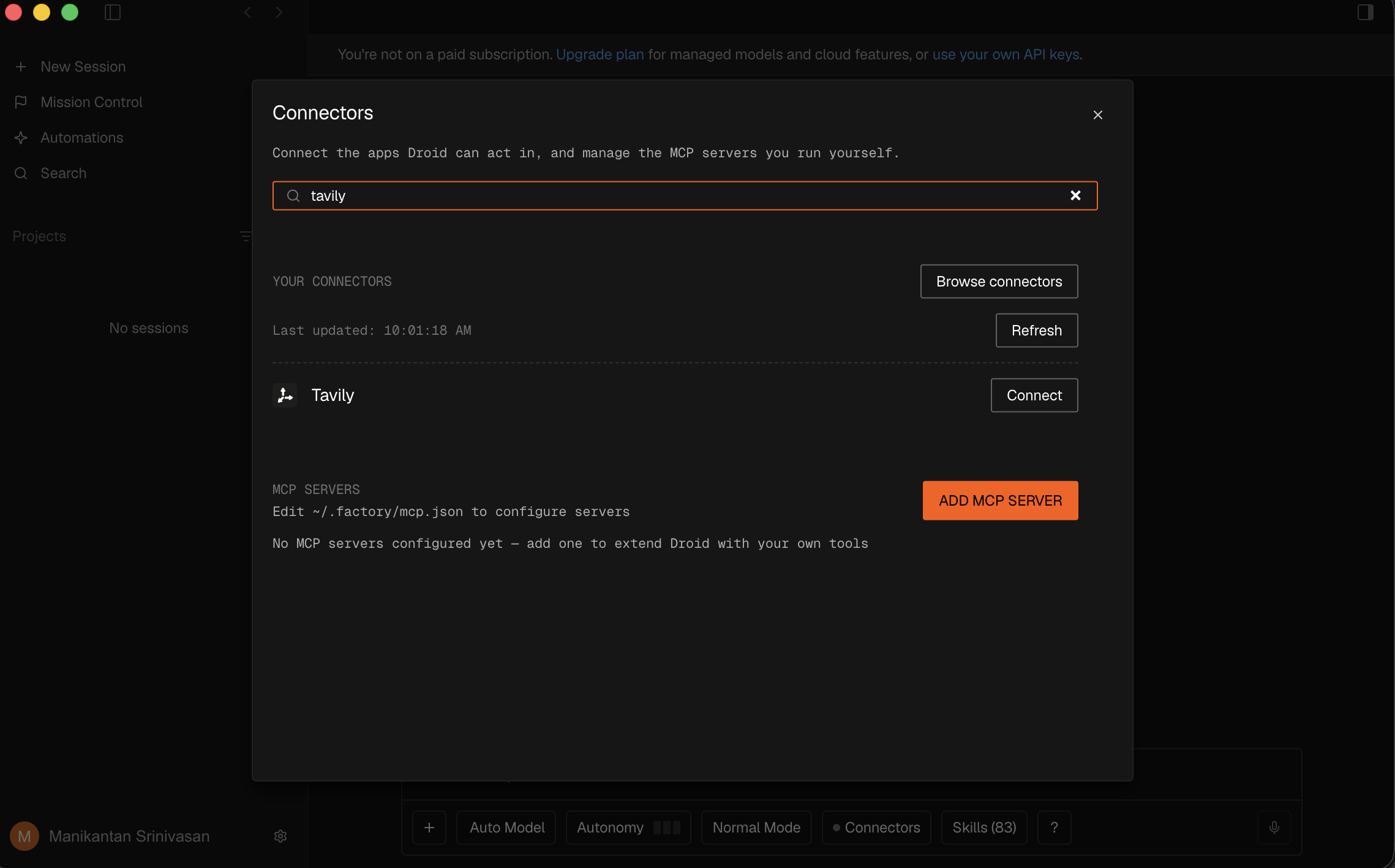Click the MCP SERVERS heading
This screenshot has height=868, width=1395.
click(x=316, y=490)
